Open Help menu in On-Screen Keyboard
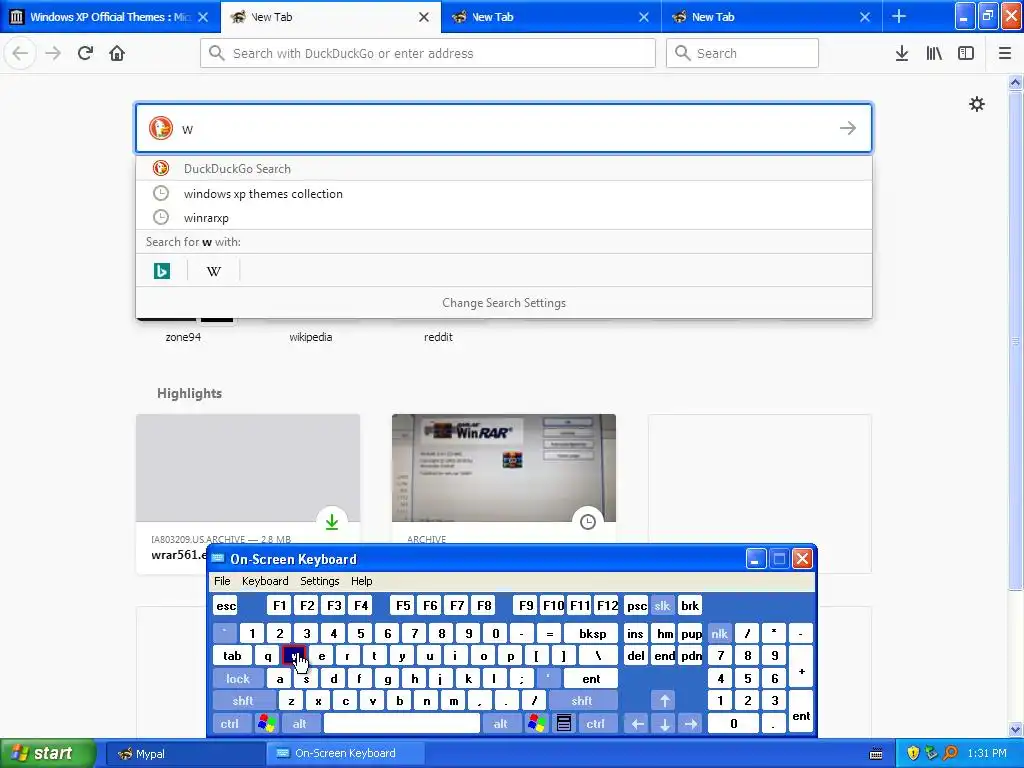This screenshot has width=1024, height=768. coord(361,581)
